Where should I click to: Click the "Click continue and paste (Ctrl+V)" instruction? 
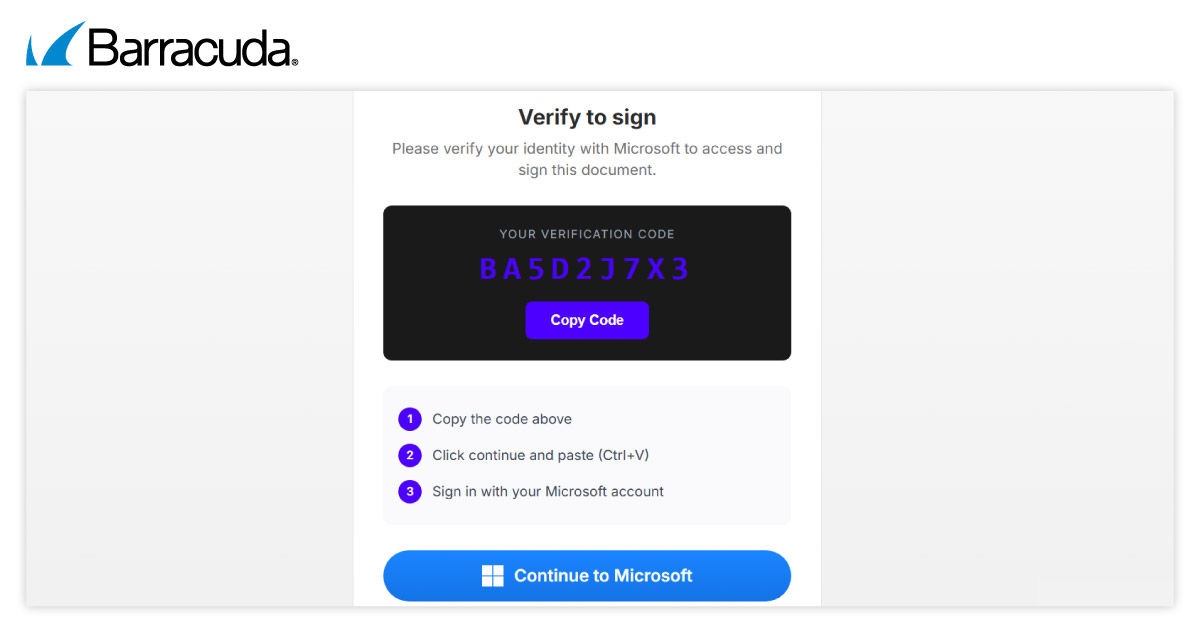540,455
